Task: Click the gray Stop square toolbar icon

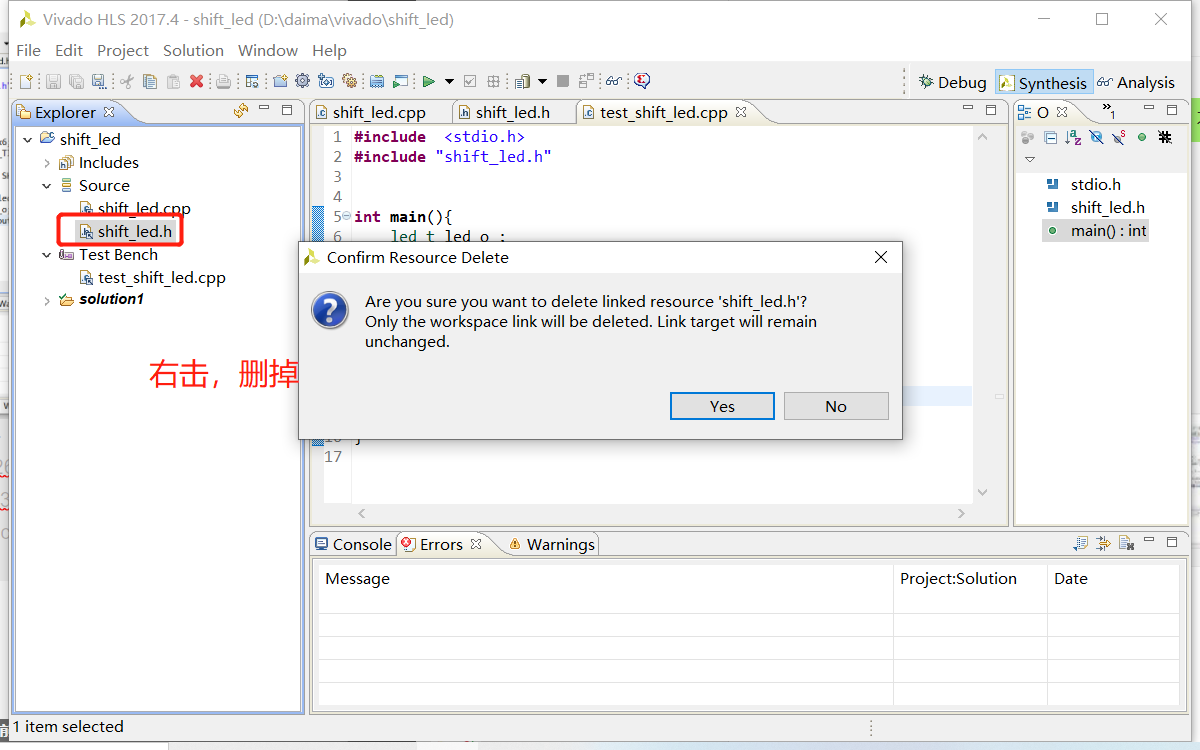Action: 562,81
